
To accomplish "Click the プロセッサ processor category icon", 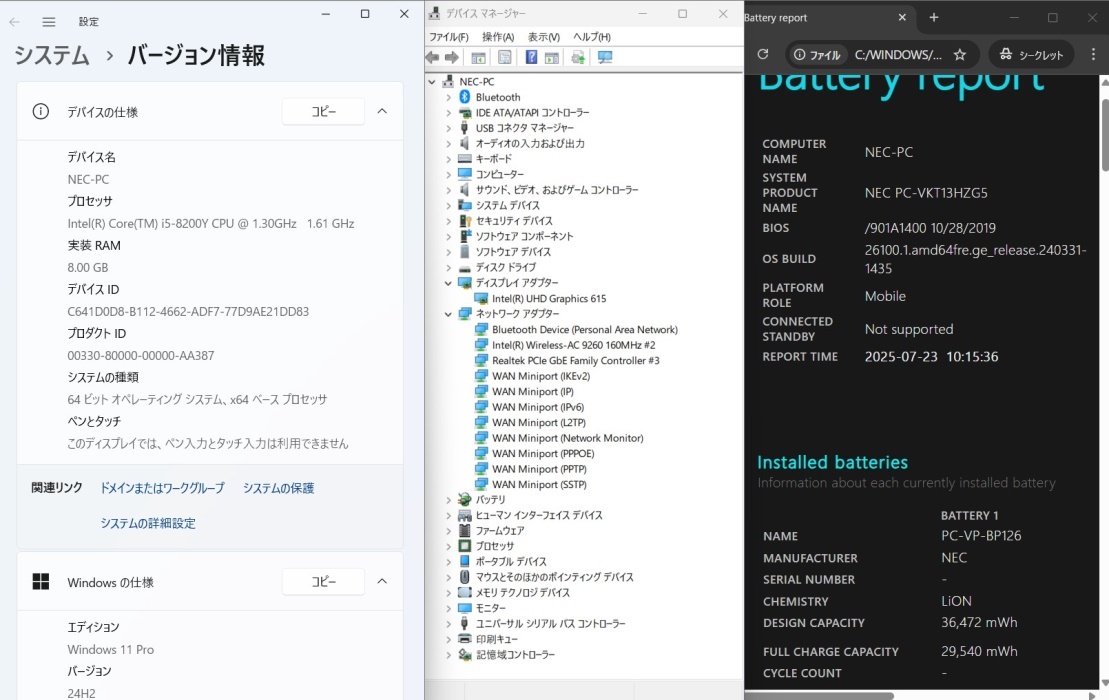I will [465, 546].
